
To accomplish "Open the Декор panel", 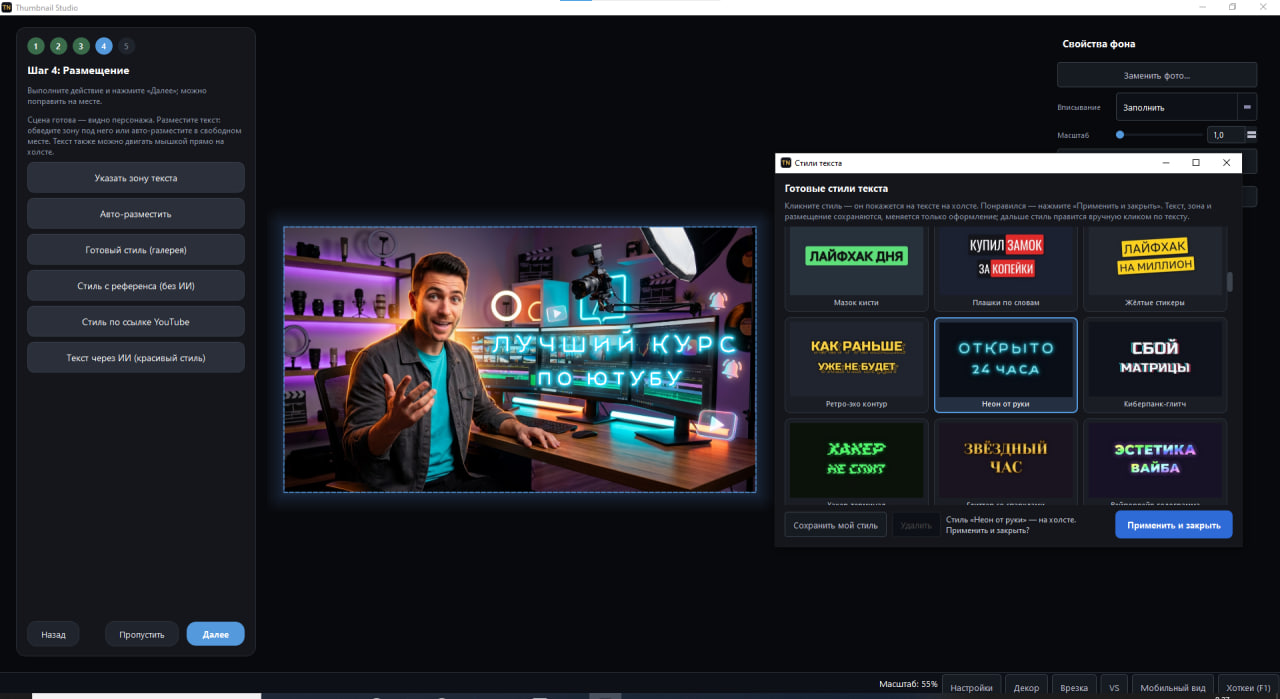I will (x=1026, y=687).
